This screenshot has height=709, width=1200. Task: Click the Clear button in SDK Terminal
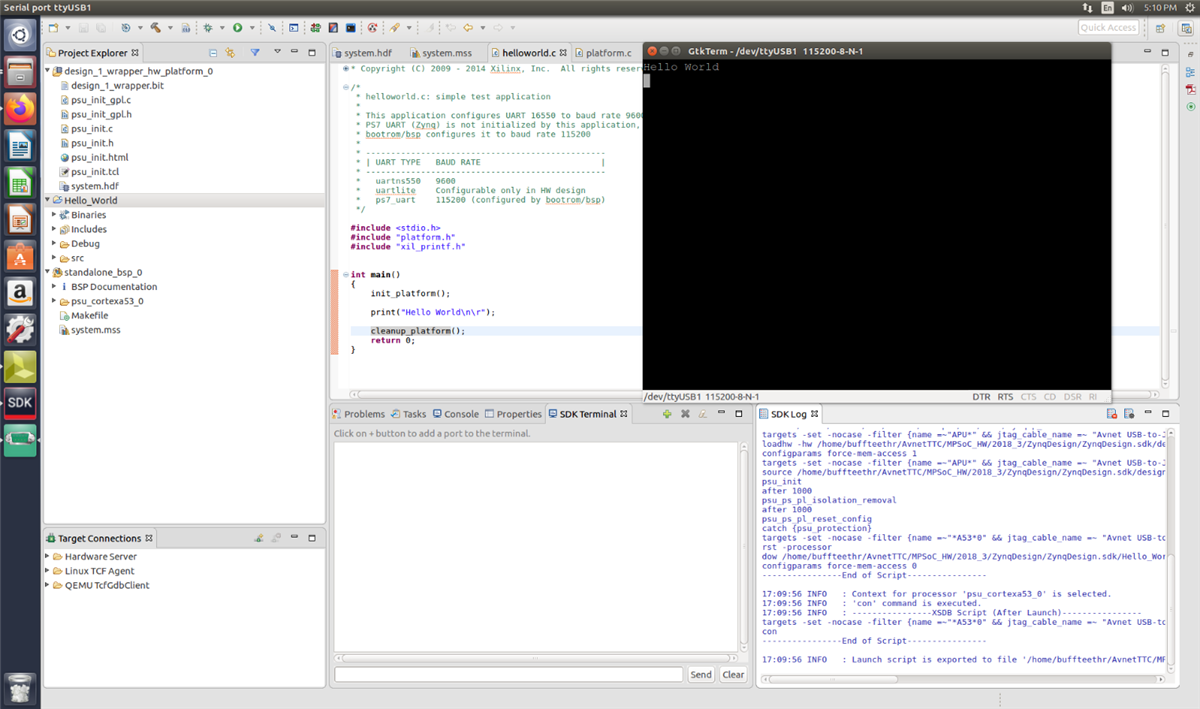[x=733, y=675]
